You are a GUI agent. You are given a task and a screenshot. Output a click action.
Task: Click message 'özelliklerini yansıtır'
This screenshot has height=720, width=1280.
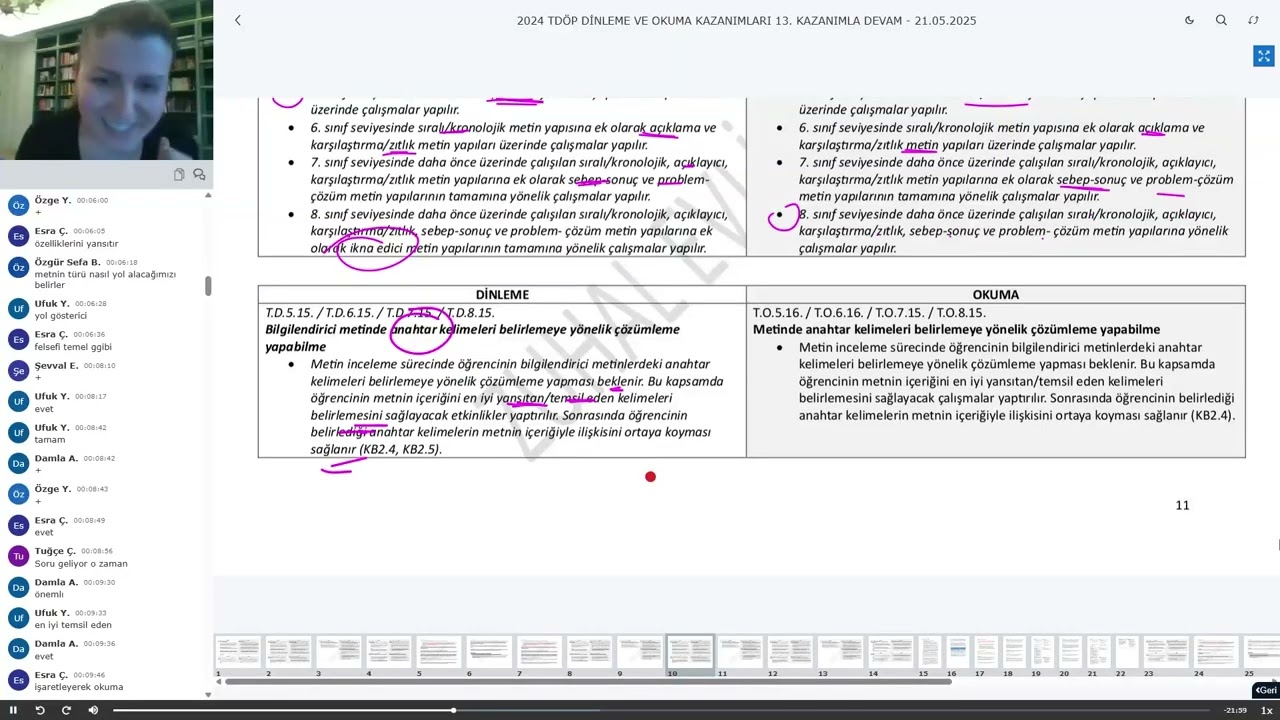(76, 243)
